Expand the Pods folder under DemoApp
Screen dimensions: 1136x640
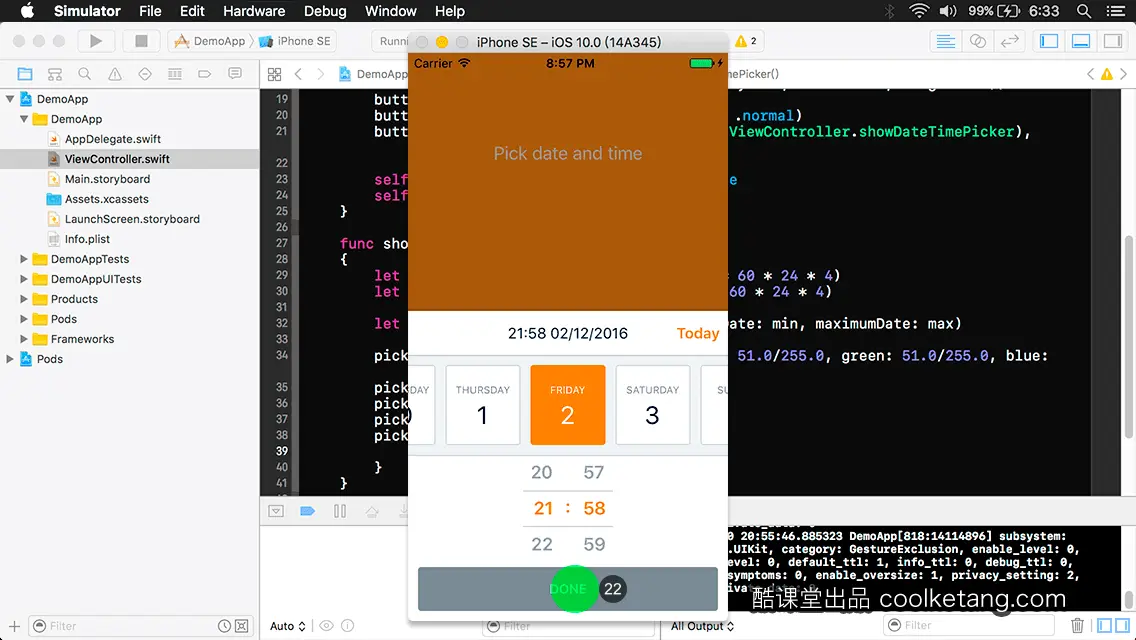(24, 319)
